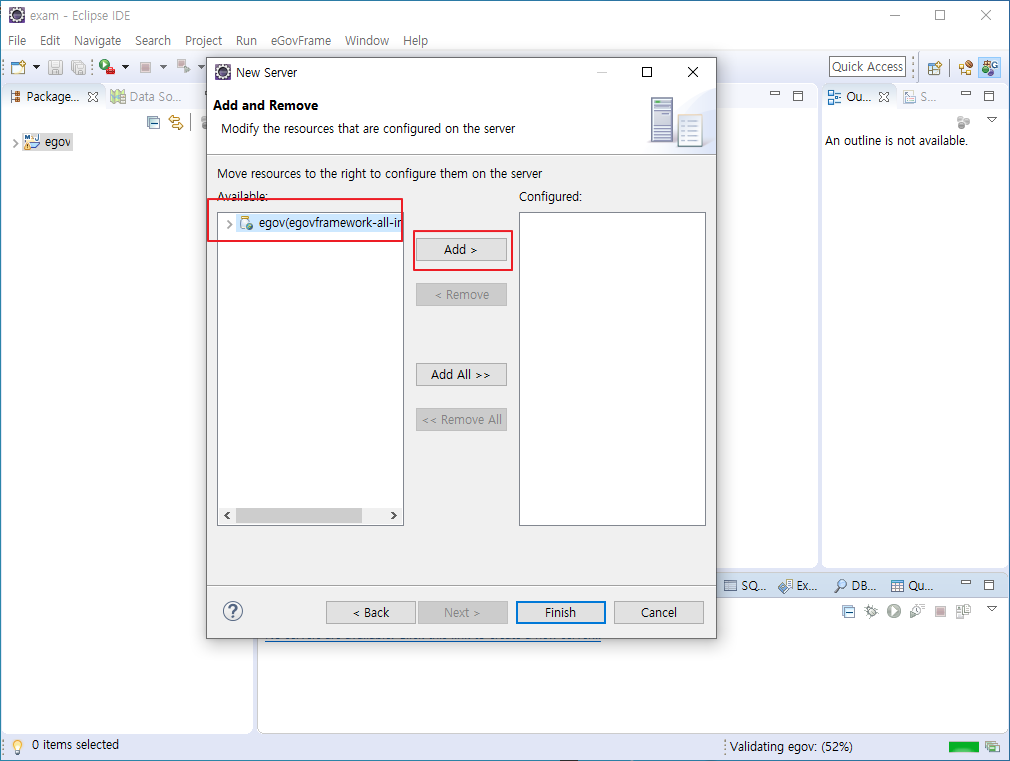Click the < Back button
Screen dimensions: 1010x761
point(370,612)
